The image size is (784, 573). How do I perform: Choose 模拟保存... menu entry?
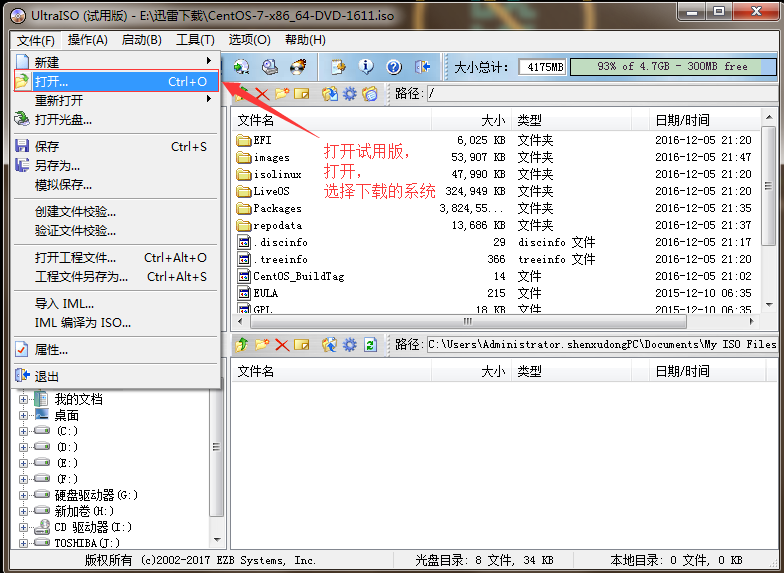click(116, 185)
